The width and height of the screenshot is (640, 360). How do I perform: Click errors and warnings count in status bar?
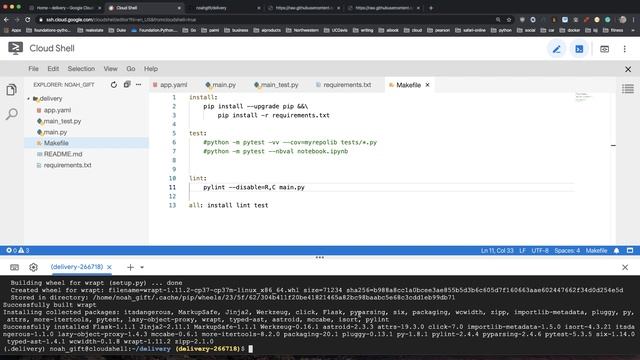18,251
